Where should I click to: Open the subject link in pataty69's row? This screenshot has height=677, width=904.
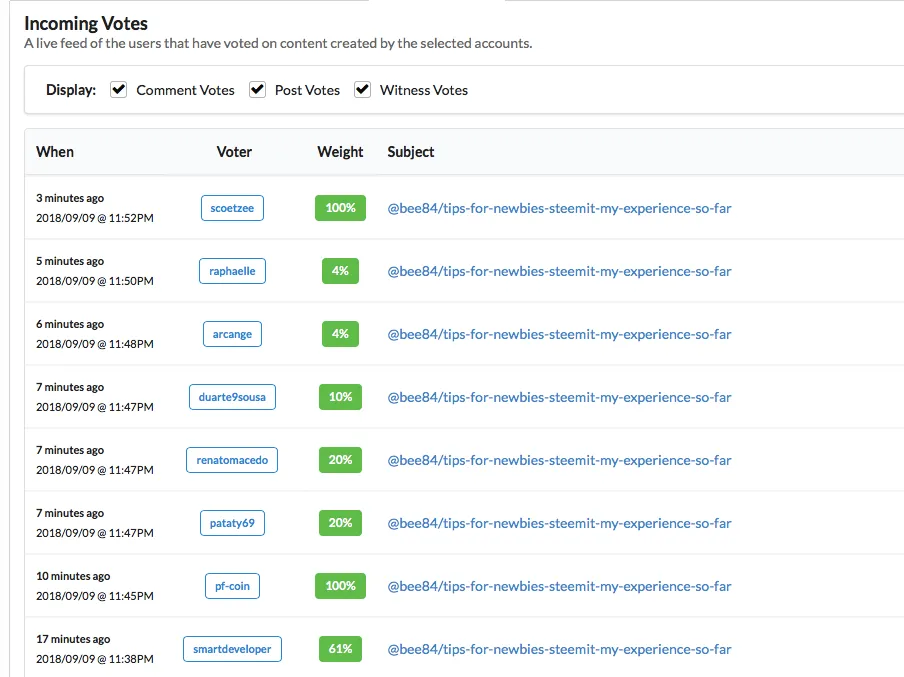coord(559,523)
